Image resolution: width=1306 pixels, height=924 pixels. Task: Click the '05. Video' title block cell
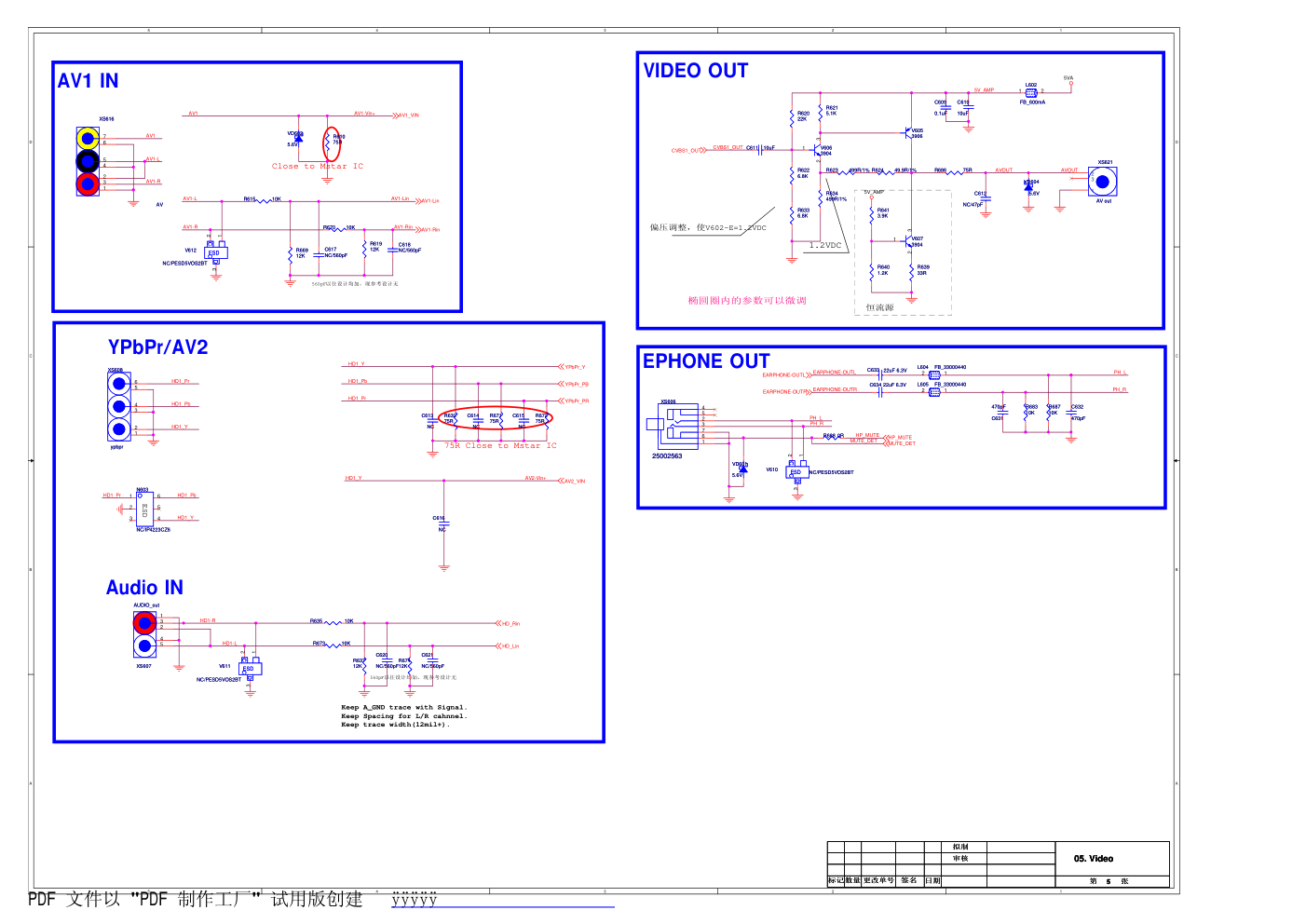point(1094,859)
